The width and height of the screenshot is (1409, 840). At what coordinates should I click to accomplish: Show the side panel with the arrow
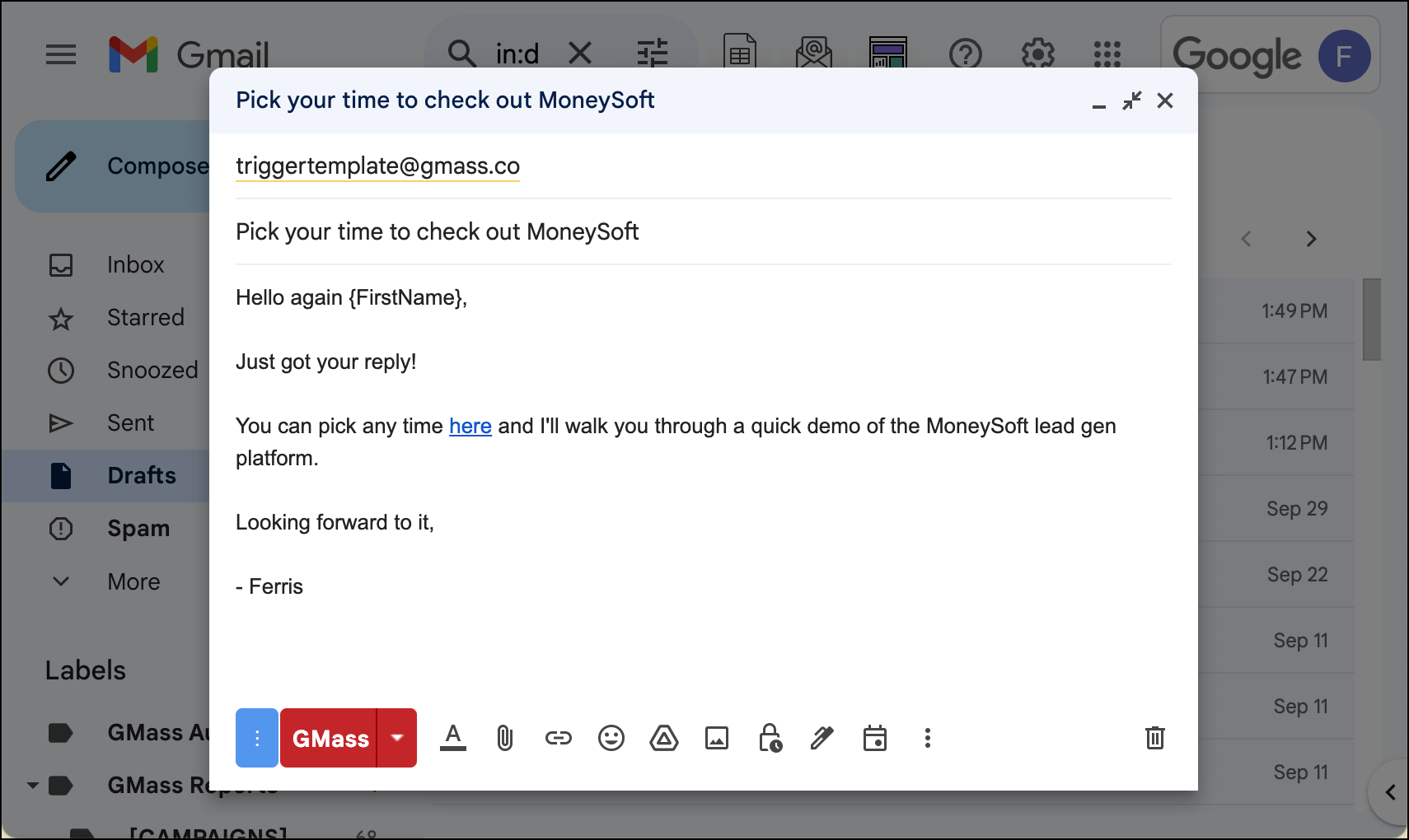[1390, 792]
